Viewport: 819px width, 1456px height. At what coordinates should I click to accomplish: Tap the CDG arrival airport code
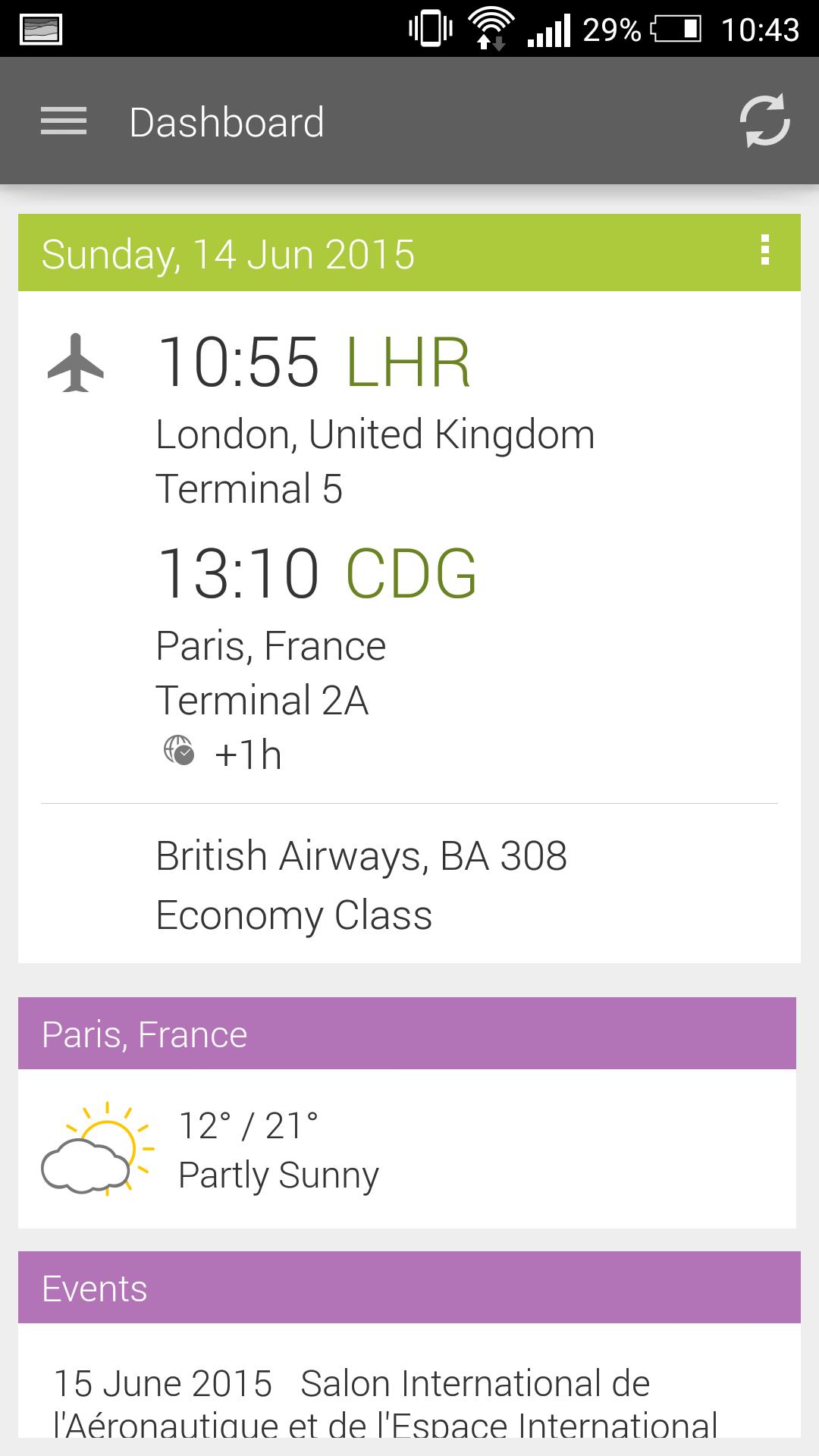point(411,574)
